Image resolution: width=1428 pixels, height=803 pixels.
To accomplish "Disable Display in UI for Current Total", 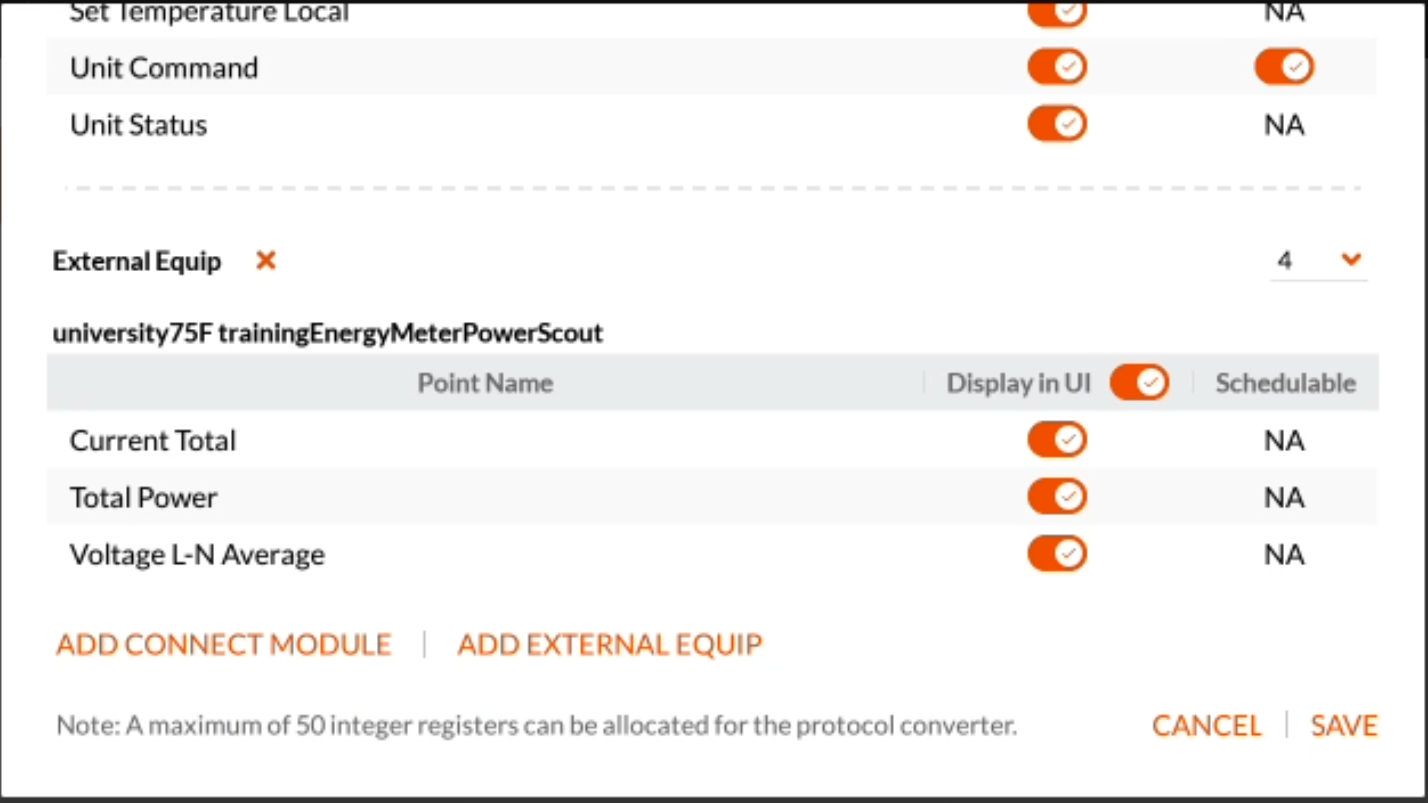I will [1057, 440].
